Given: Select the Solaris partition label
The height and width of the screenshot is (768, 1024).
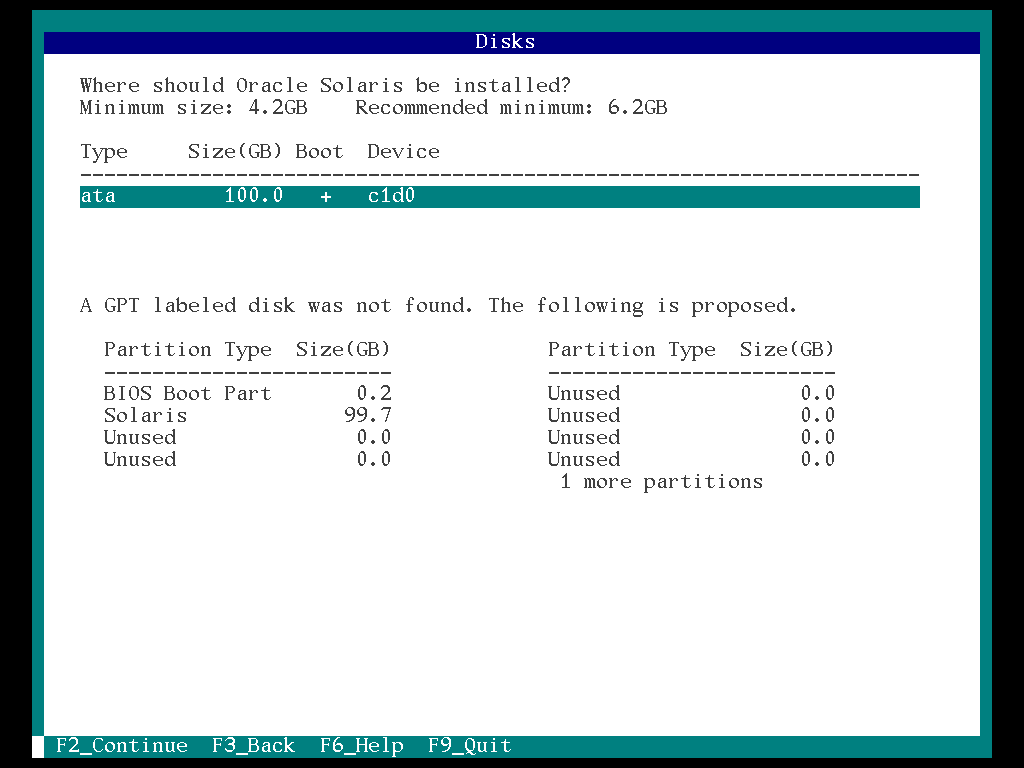Looking at the screenshot, I should (x=146, y=416).
